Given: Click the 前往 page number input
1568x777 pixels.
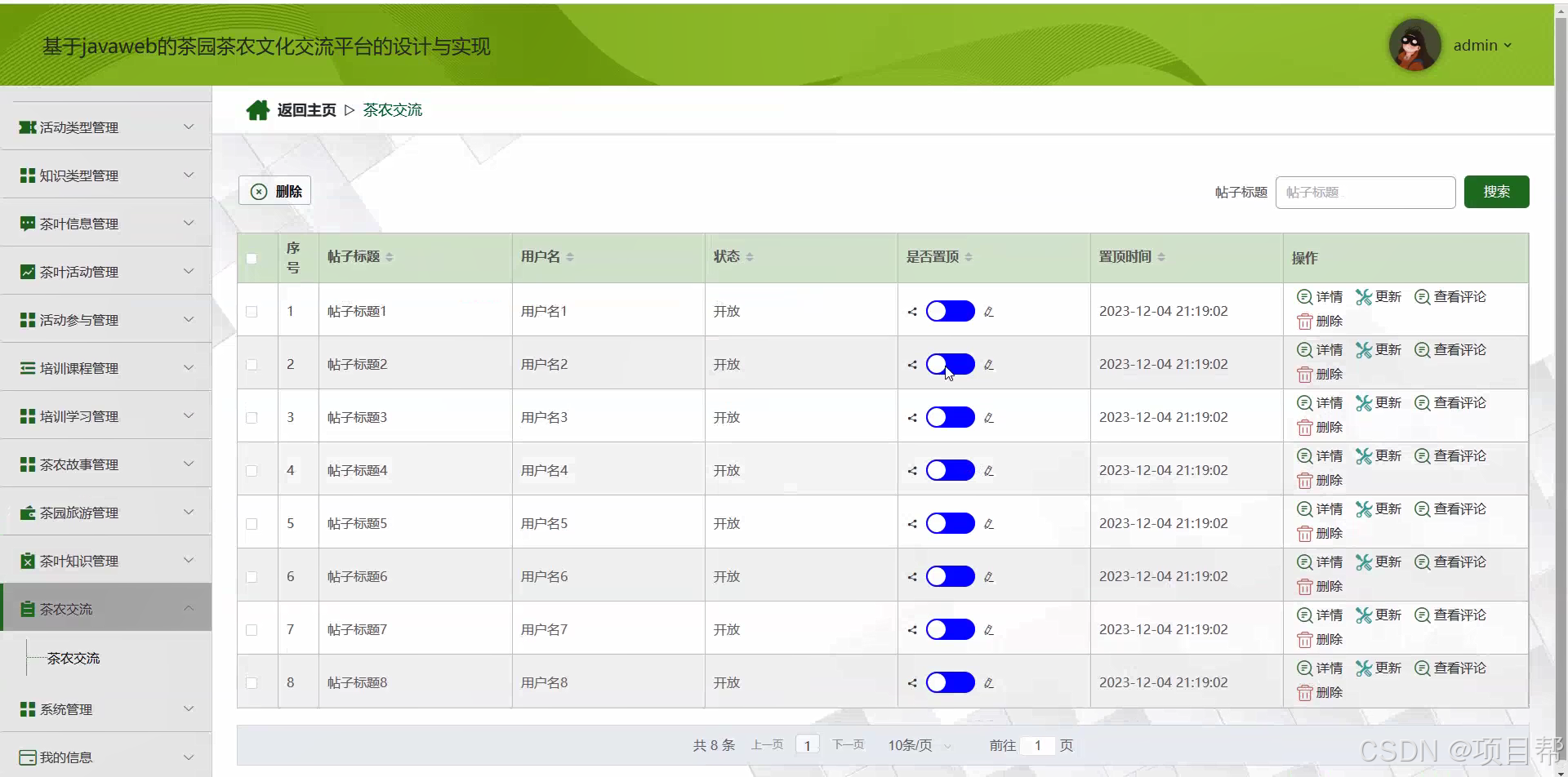Looking at the screenshot, I should pyautogui.click(x=1038, y=745).
